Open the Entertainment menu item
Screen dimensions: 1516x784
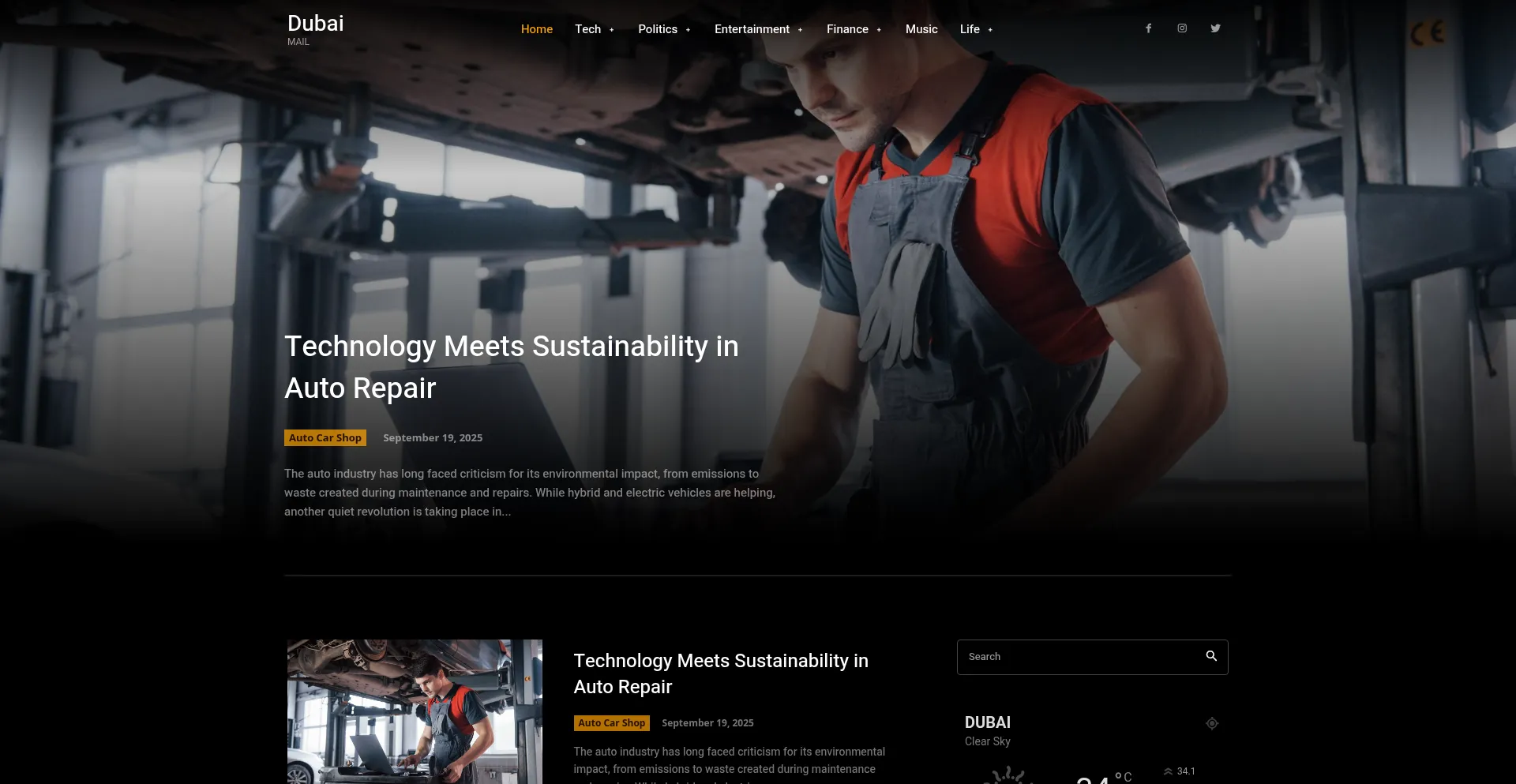[x=752, y=29]
